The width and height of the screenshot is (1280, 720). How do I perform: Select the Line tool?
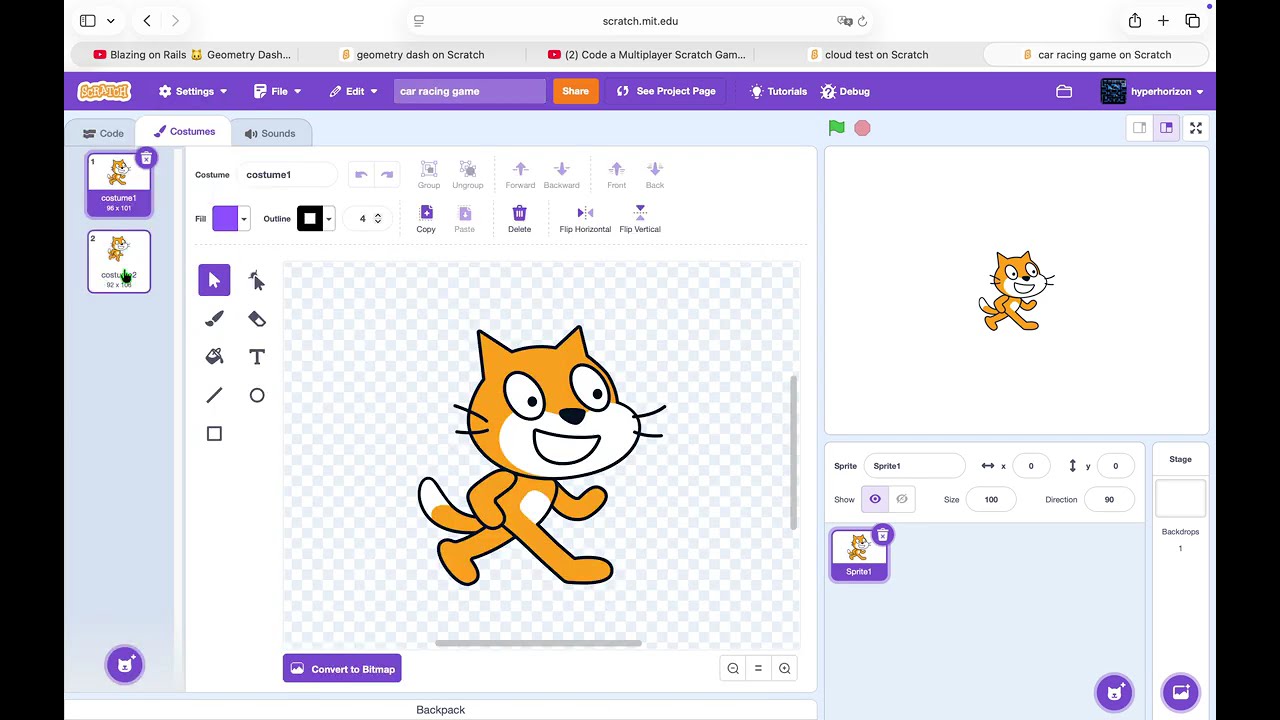point(214,395)
